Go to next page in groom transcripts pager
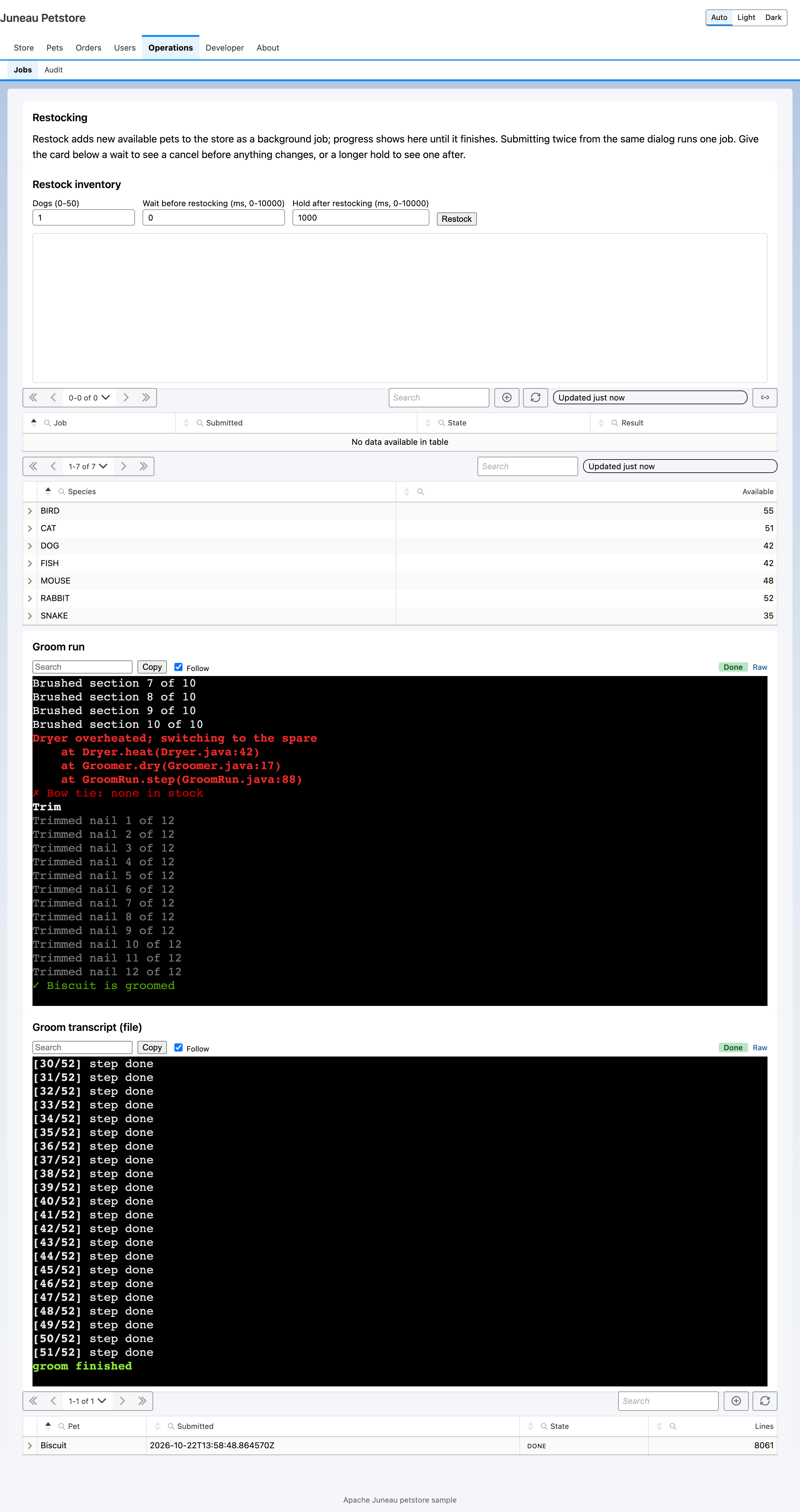 point(122,1400)
